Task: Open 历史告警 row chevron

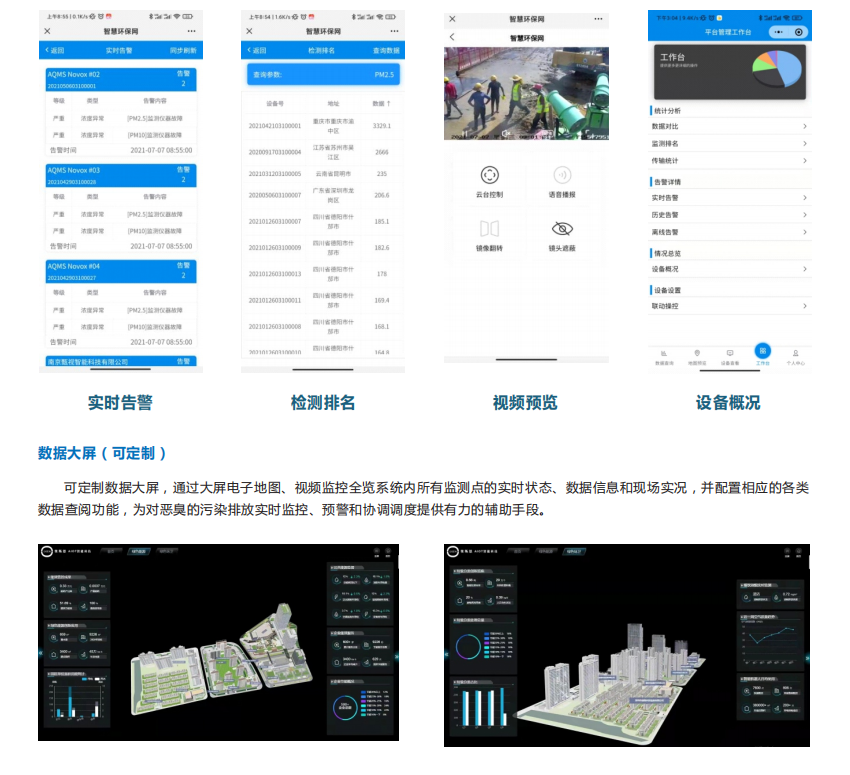Action: [x=804, y=215]
